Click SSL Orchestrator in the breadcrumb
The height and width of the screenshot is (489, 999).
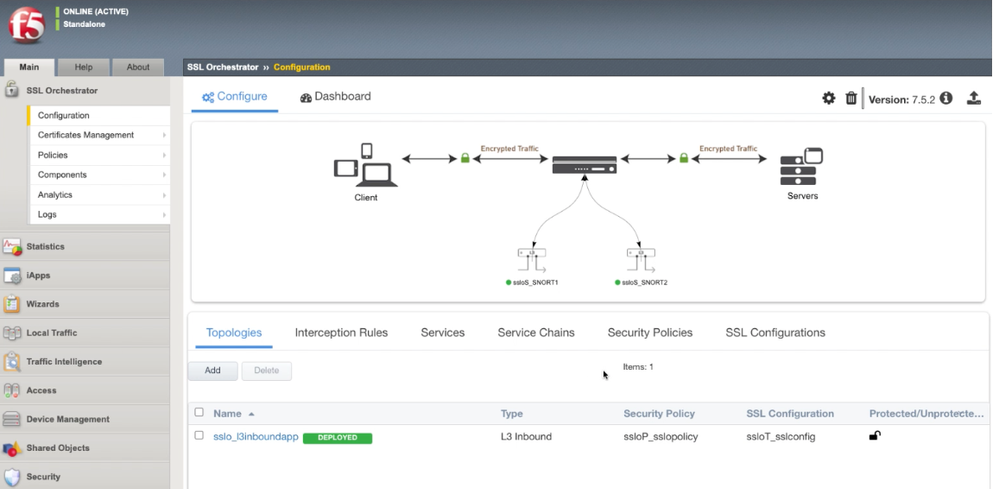click(x=222, y=67)
